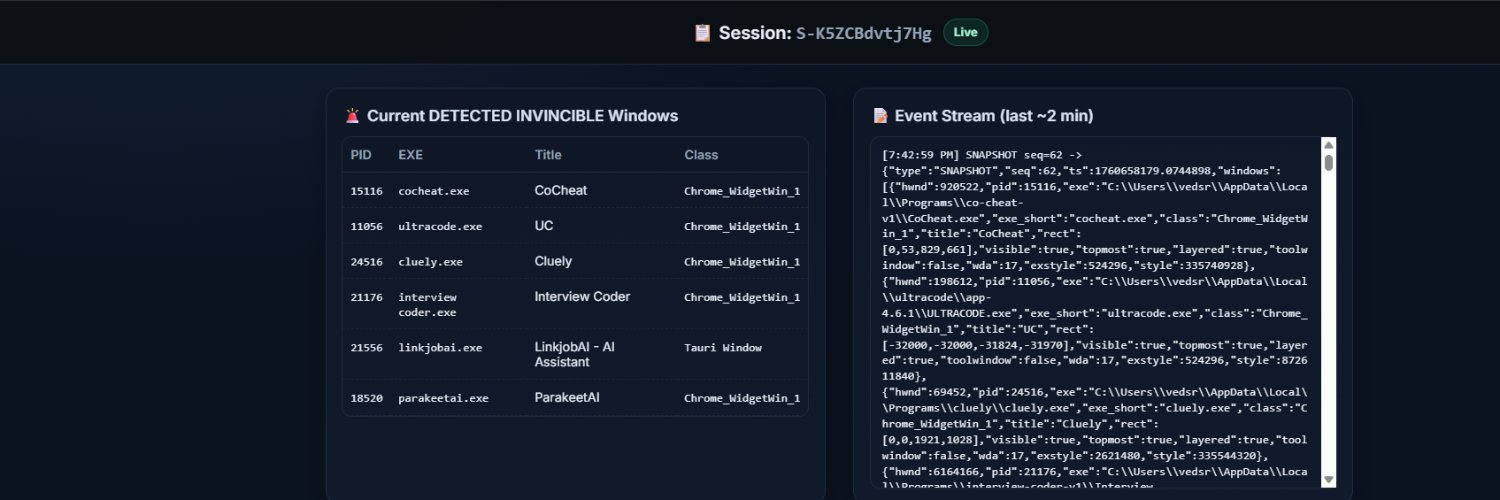Click the Event Stream scrollbar up arrow
The image size is (1500, 500).
[1328, 145]
